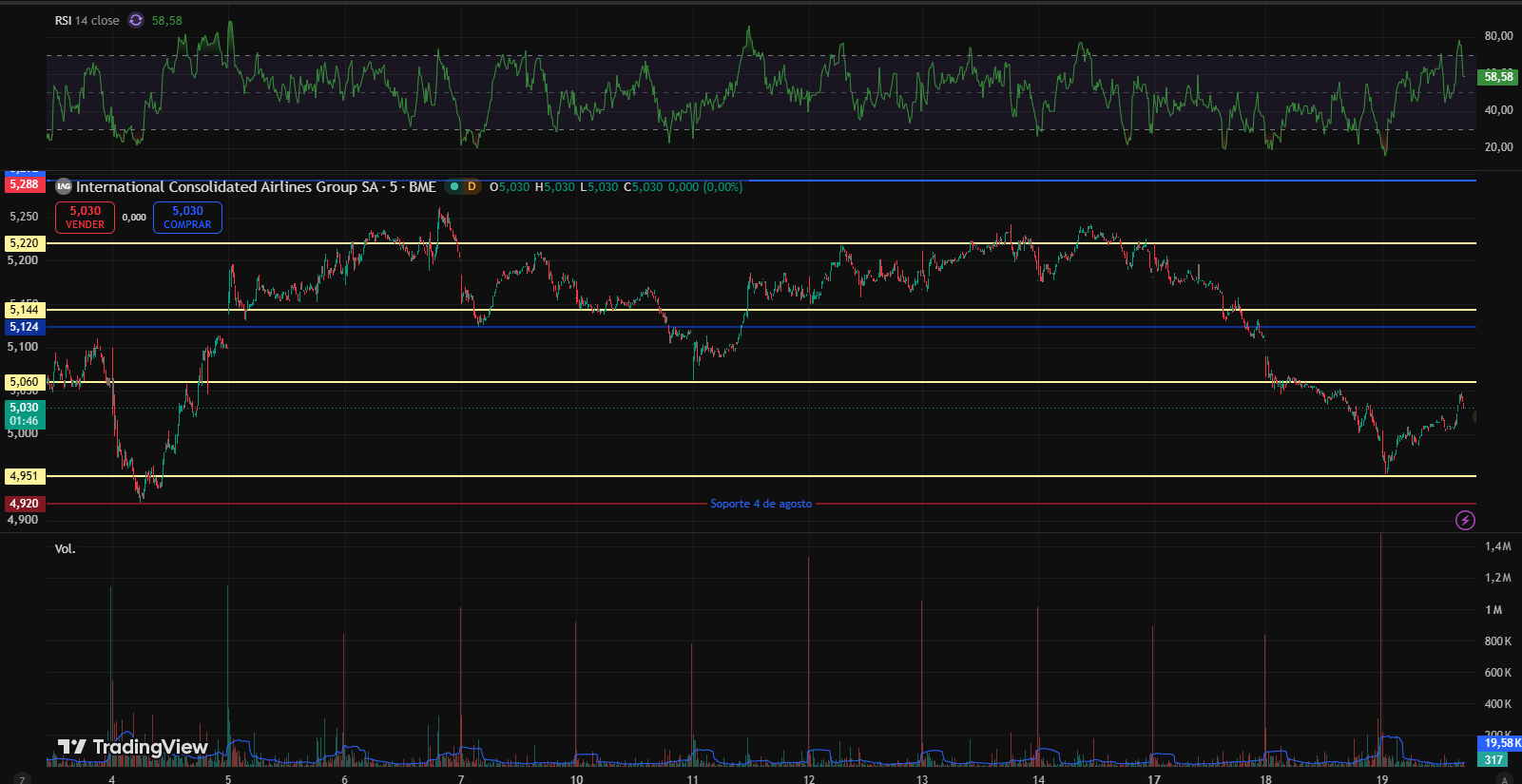Click the IAG symbol logo icon
The width and height of the screenshot is (1522, 784).
pyautogui.click(x=64, y=187)
